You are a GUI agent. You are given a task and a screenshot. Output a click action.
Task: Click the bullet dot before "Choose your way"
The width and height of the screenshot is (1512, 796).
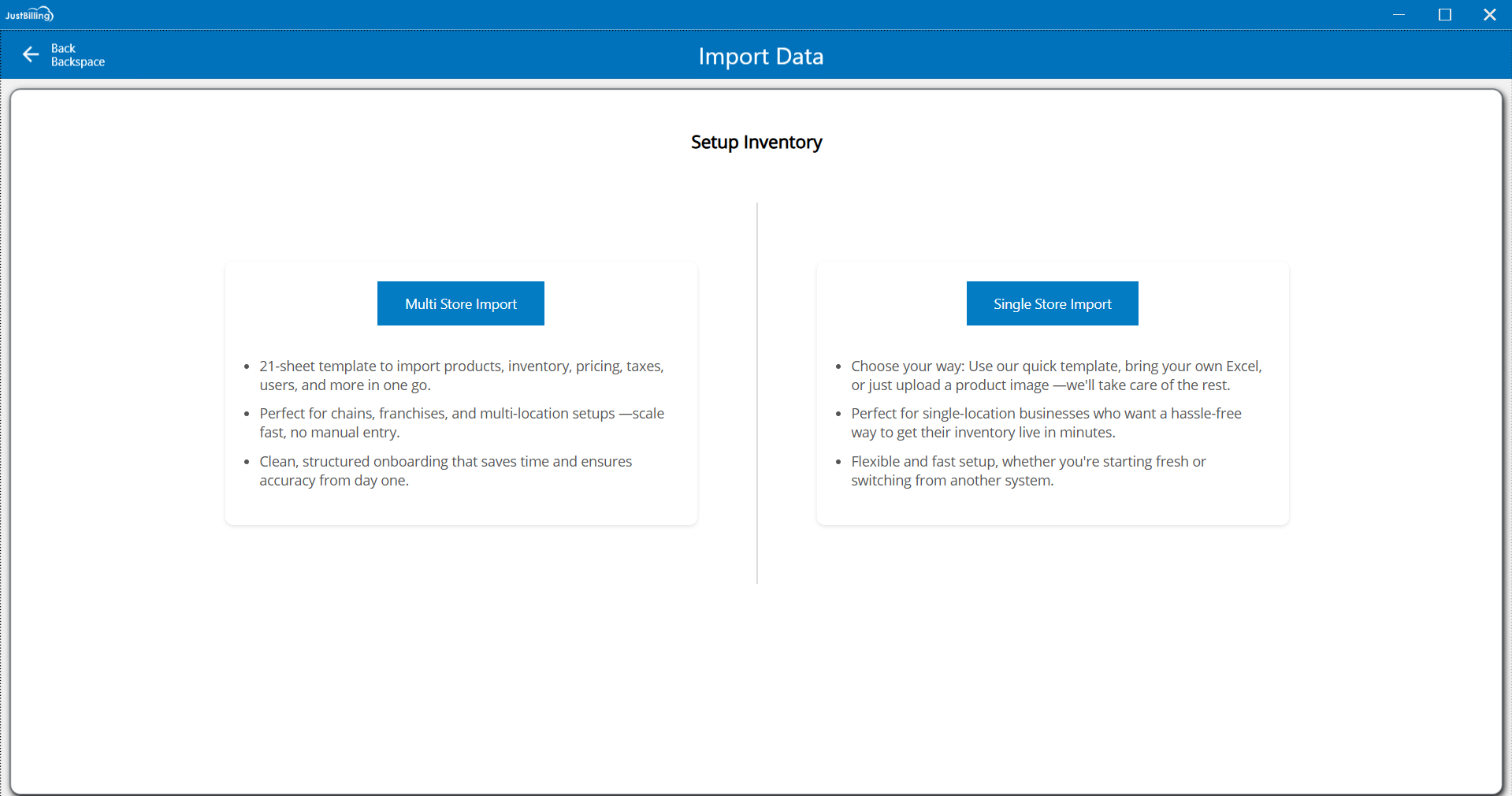pos(838,366)
